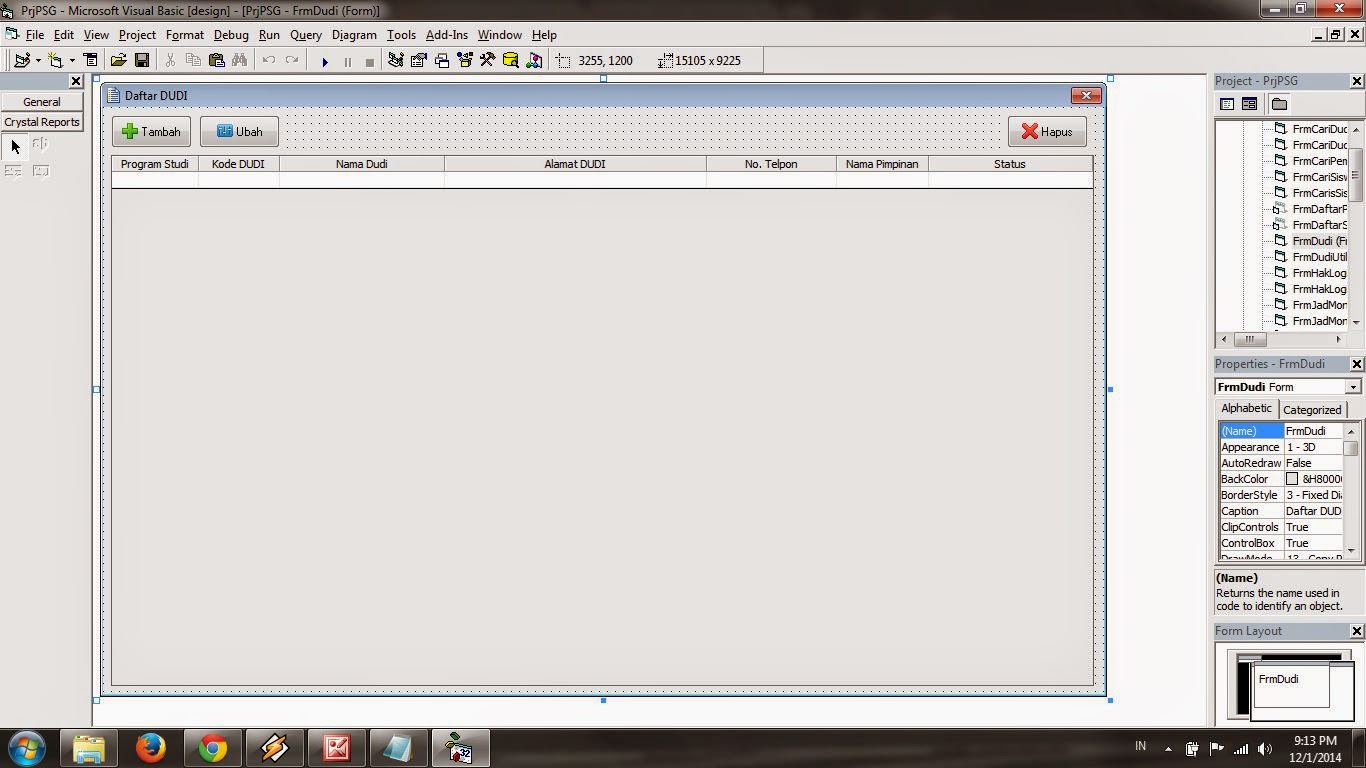
Task: Open the Menu Editor from toolbar
Action: tap(91, 60)
